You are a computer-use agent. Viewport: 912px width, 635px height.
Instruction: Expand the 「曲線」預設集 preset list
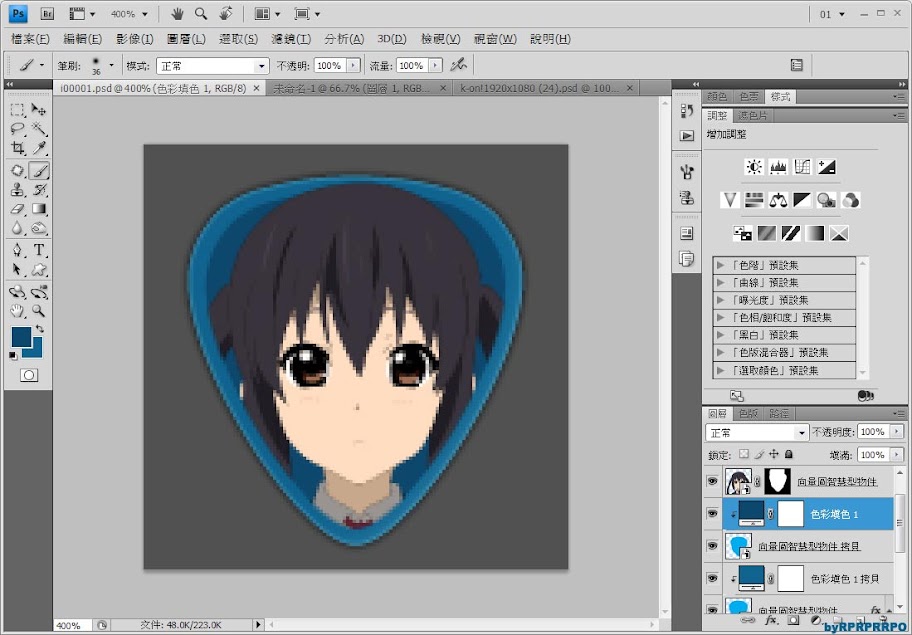[720, 283]
